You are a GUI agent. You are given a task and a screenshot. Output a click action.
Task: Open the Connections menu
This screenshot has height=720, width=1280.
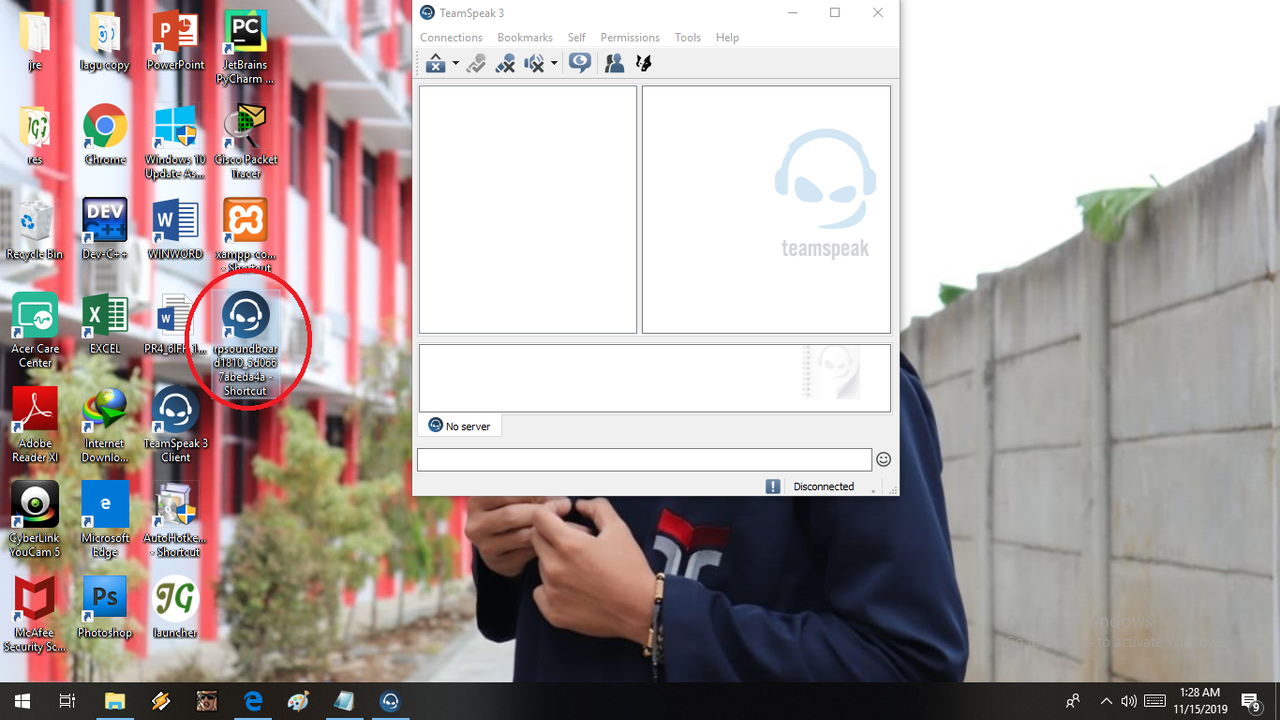pyautogui.click(x=451, y=37)
